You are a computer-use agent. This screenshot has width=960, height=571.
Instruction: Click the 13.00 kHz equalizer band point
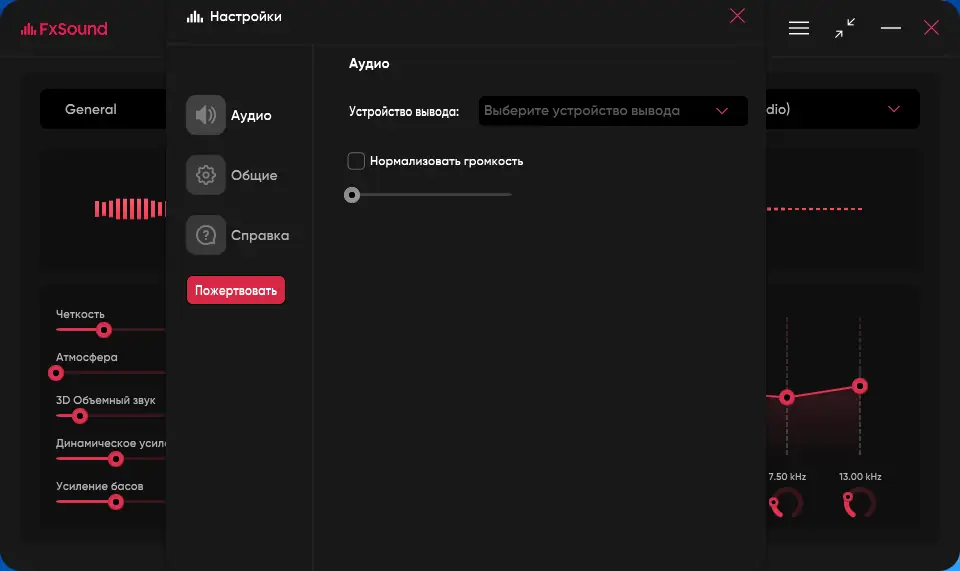859,386
